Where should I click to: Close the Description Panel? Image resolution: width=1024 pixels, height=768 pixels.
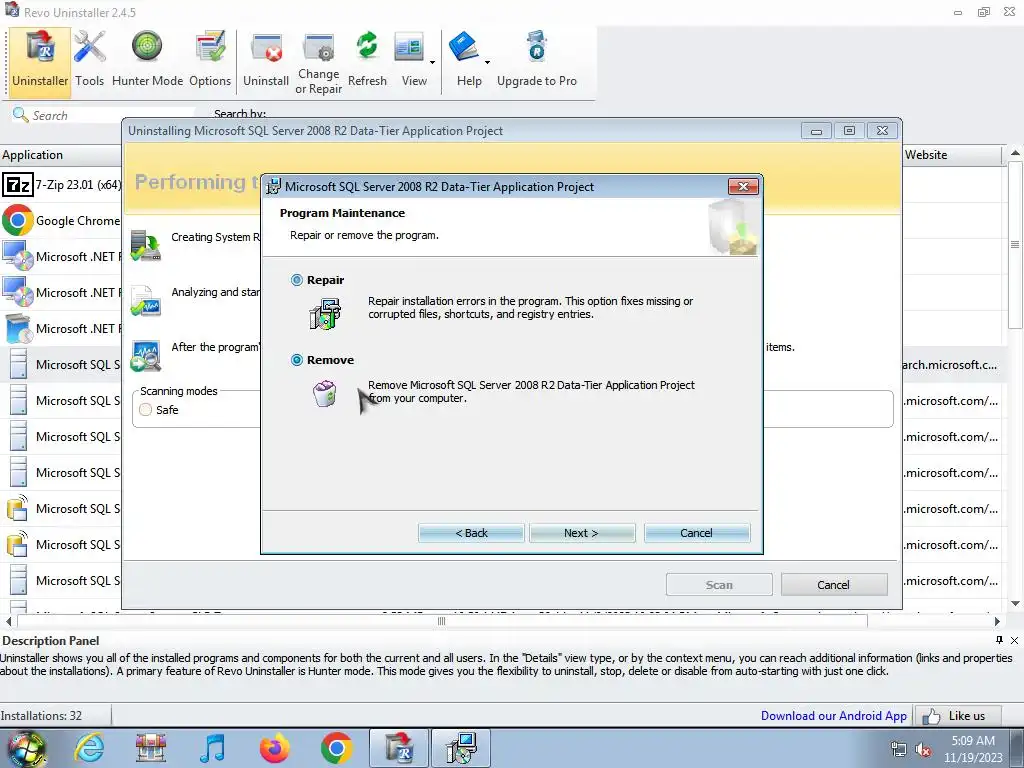click(x=1014, y=640)
